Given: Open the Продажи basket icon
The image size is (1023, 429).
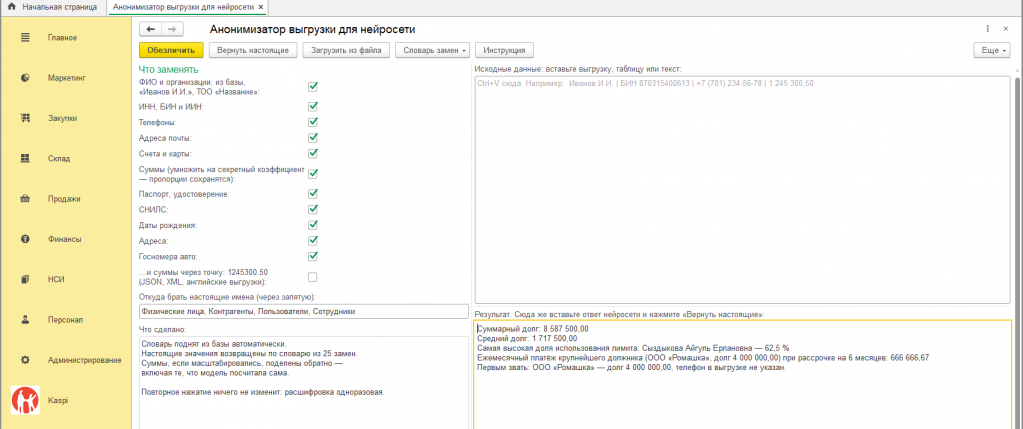Looking at the screenshot, I should click(25, 199).
